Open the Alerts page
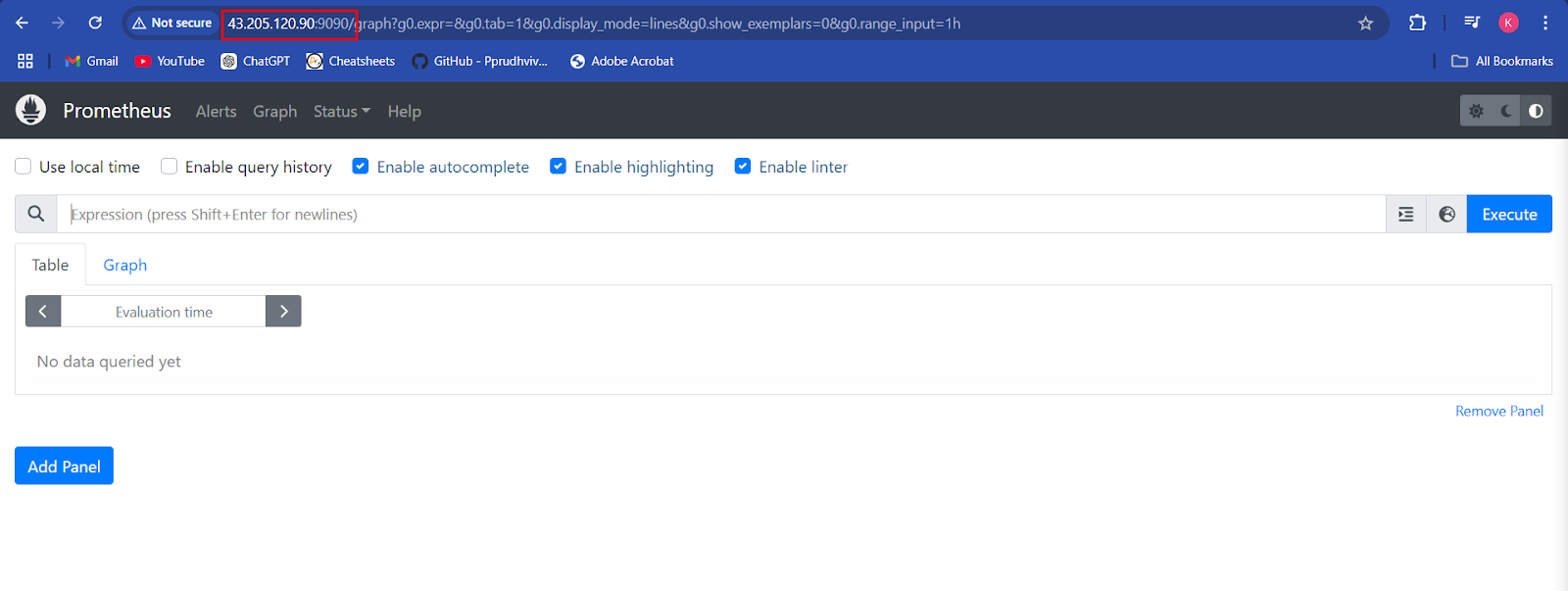 [x=216, y=111]
